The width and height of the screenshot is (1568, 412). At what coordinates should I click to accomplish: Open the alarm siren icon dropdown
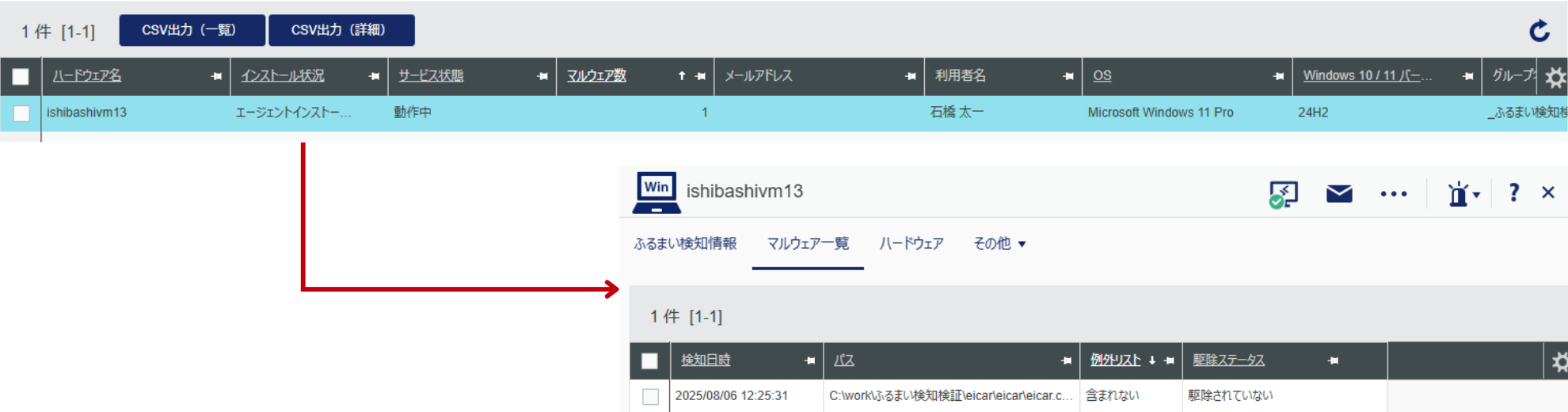coord(1463,193)
